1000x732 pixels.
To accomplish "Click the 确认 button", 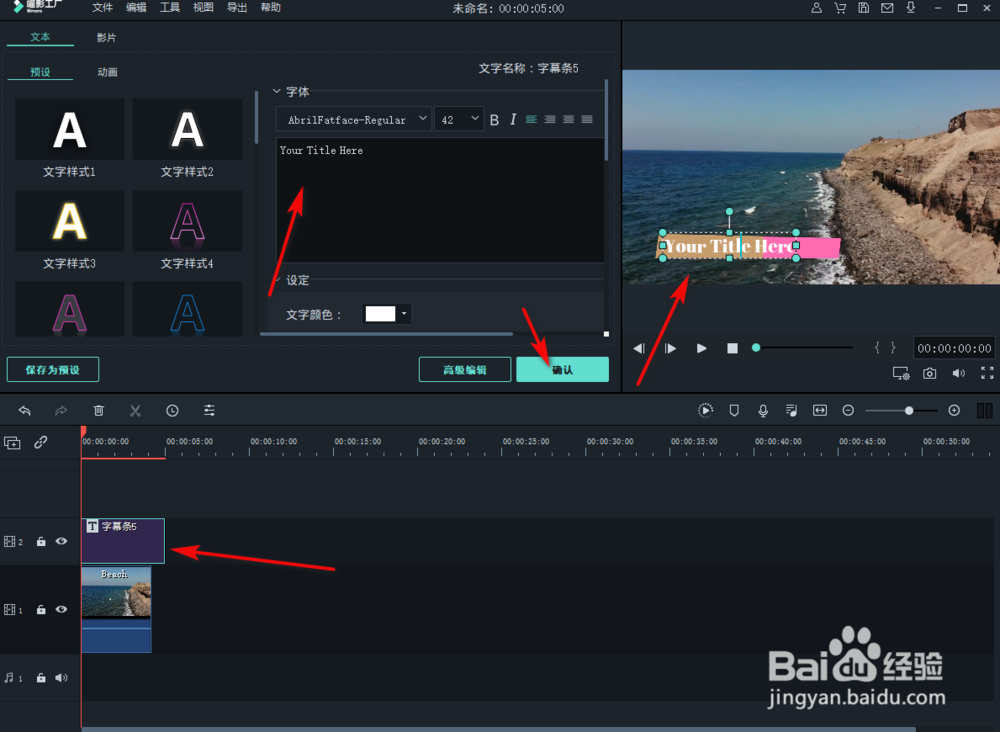I will point(562,370).
